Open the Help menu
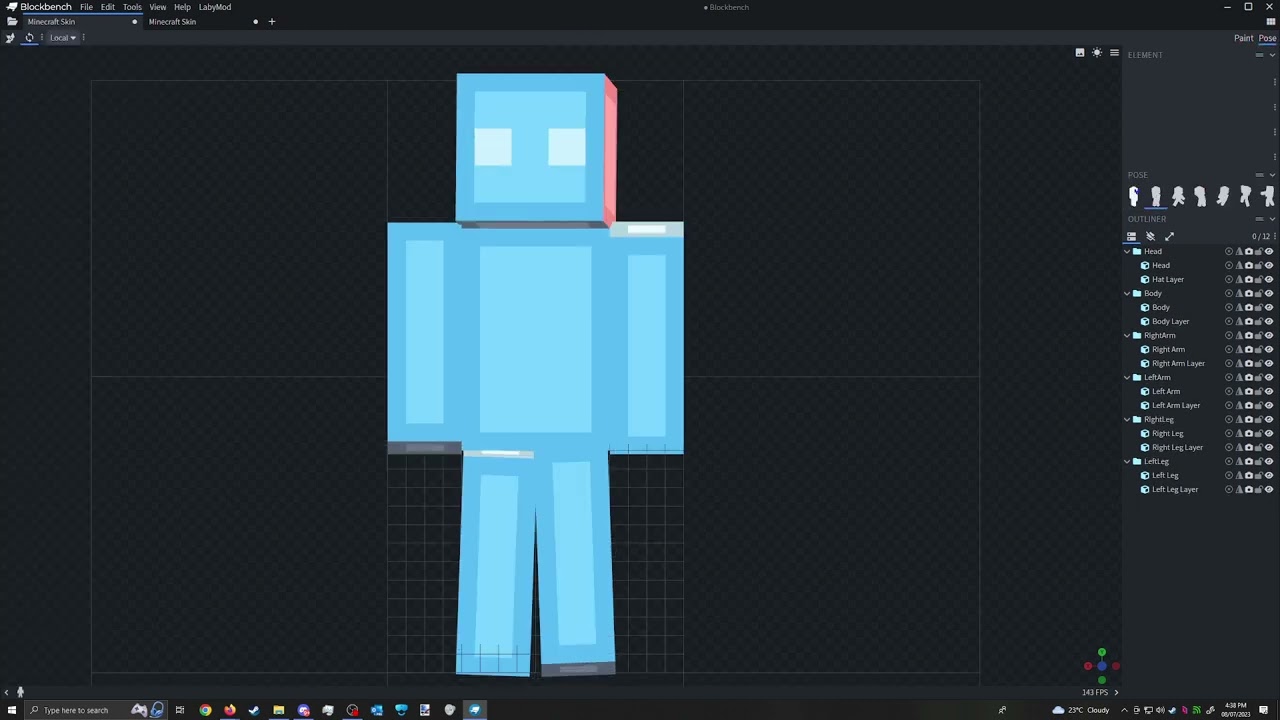Image resolution: width=1280 pixels, height=720 pixels. [182, 7]
